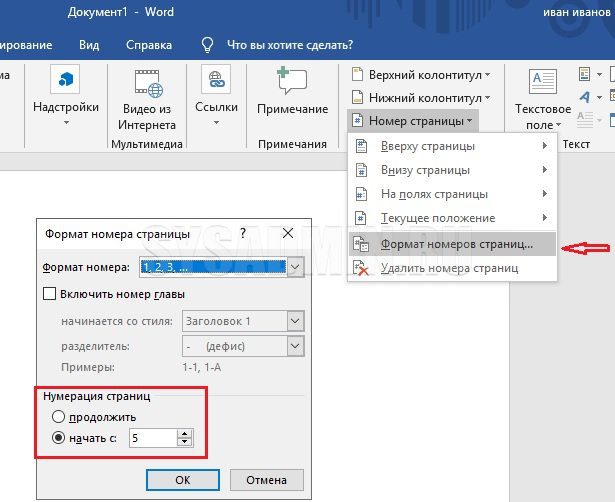The width and height of the screenshot is (615, 502).
Task: Increase начать с value with up arrow
Action: tap(184, 433)
